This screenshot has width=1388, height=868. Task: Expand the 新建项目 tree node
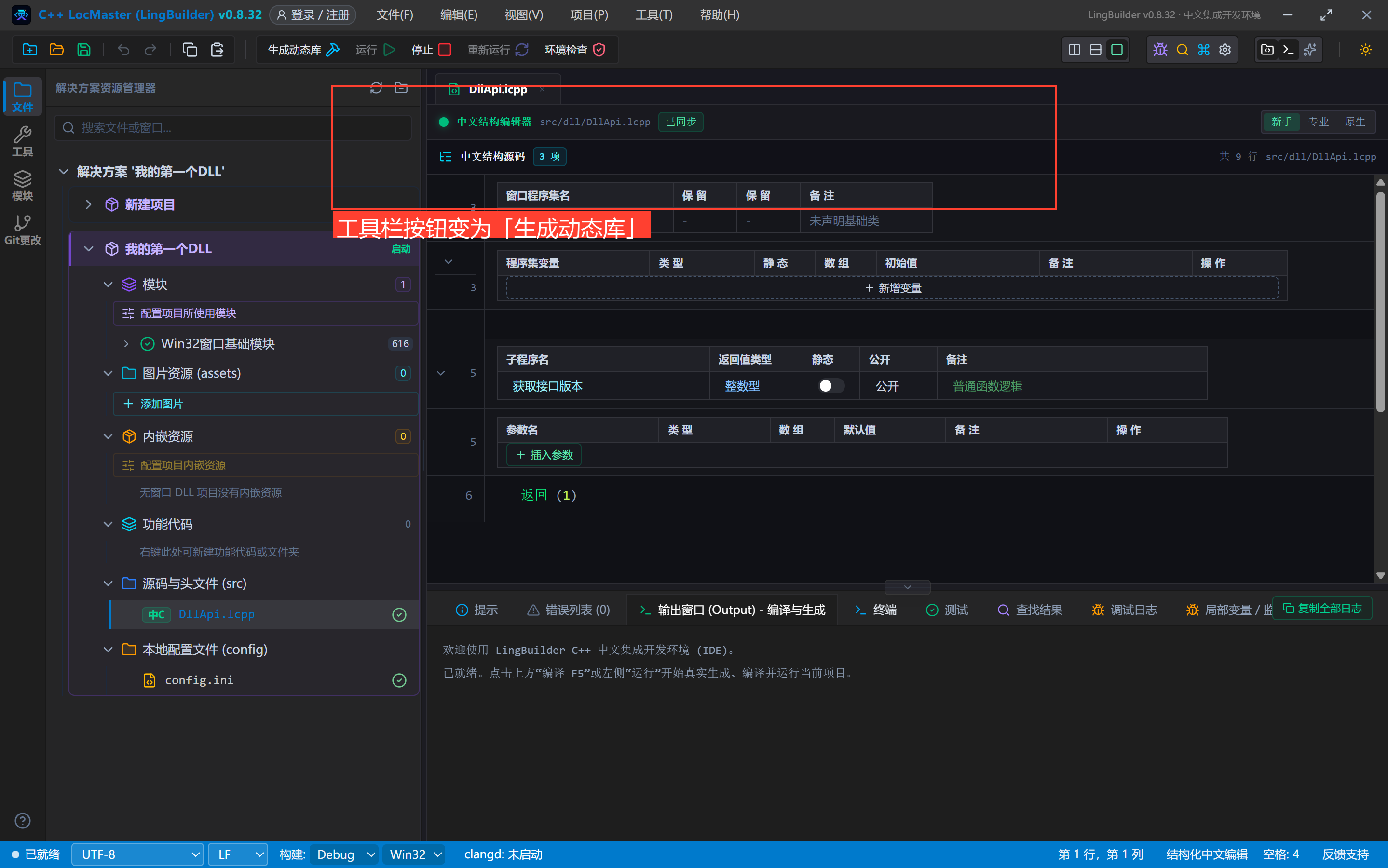[x=88, y=204]
